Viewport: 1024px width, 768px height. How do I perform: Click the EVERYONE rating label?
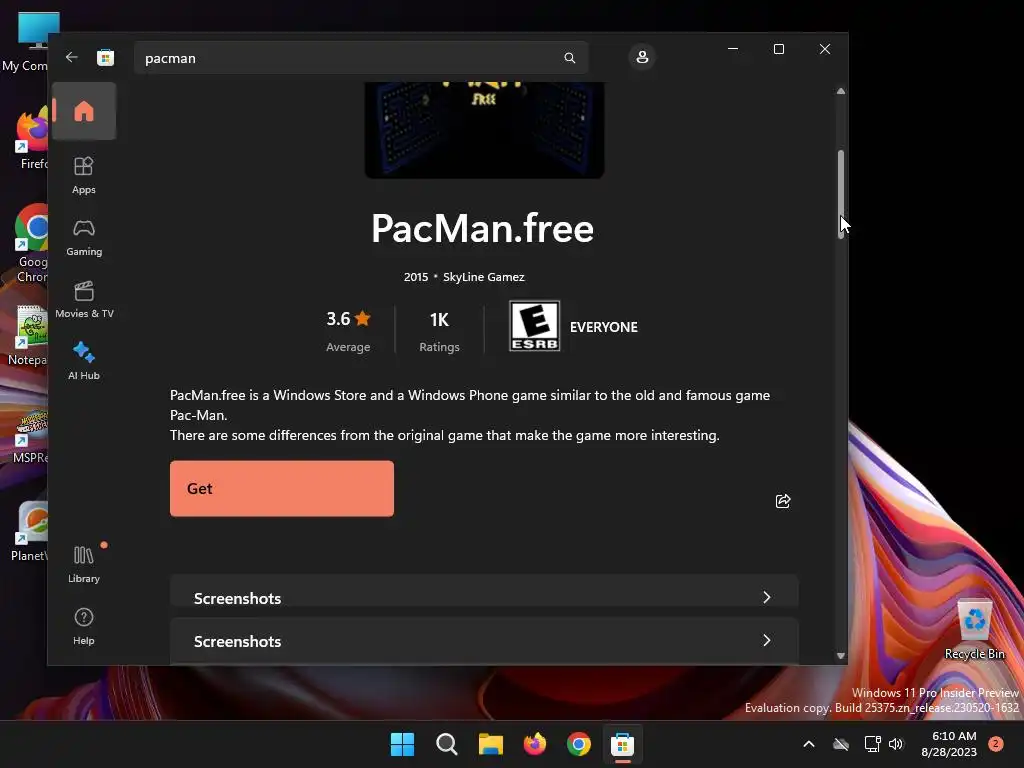[603, 327]
